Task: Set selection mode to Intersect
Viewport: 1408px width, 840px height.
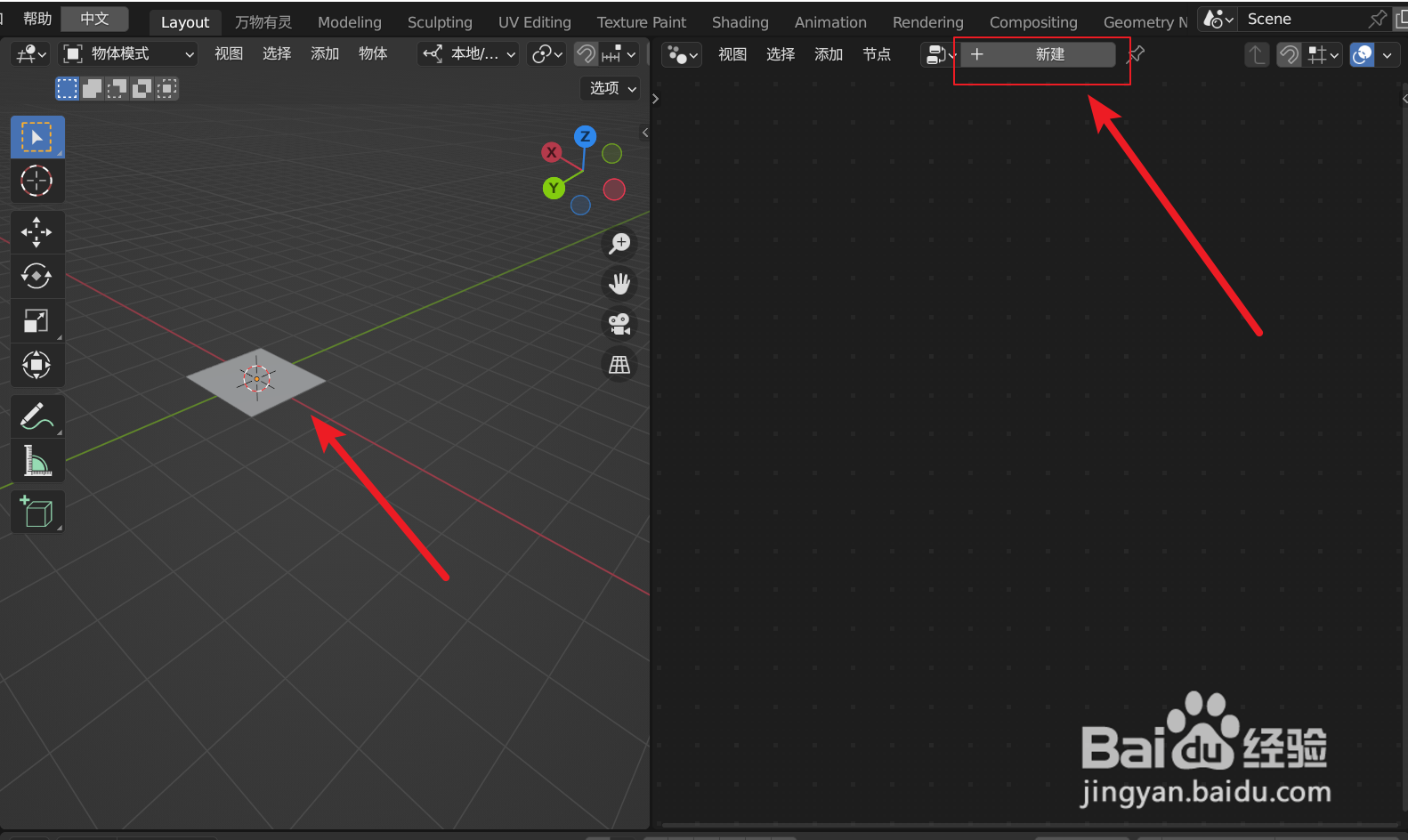Action: [166, 88]
